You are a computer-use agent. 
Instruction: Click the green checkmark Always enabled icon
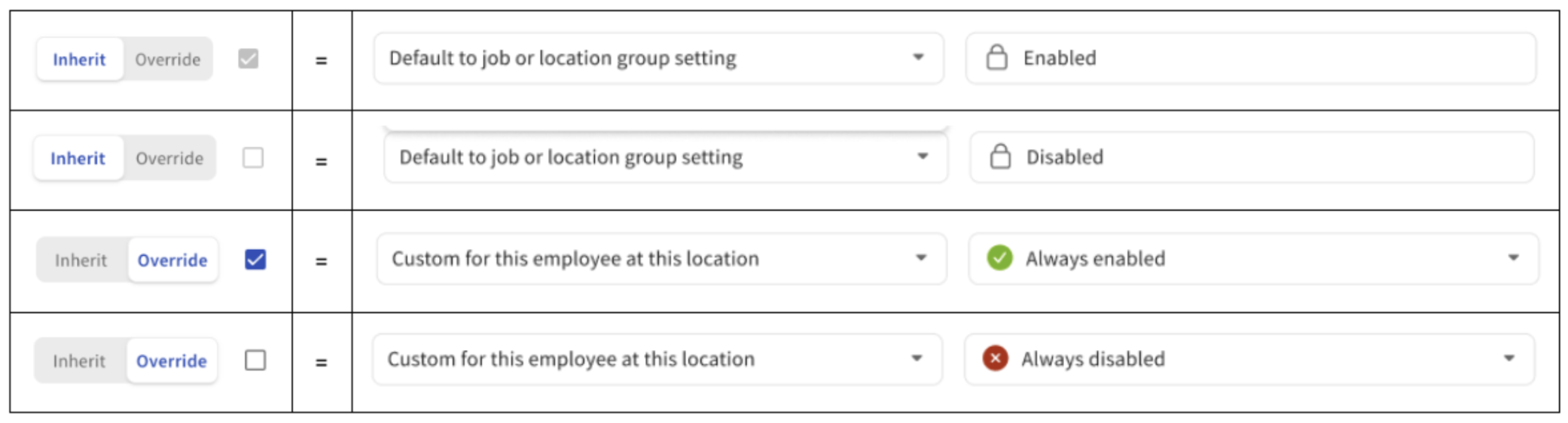tap(999, 257)
